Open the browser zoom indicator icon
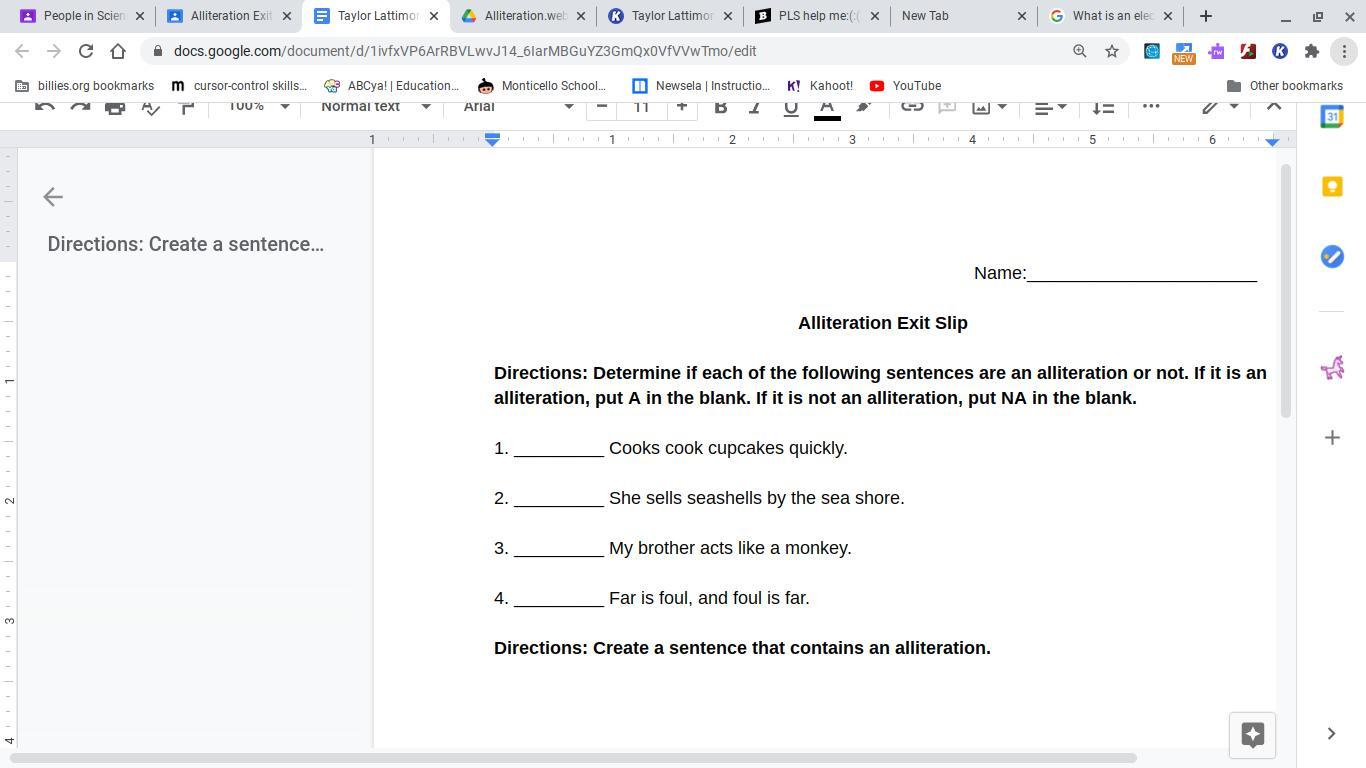Viewport: 1366px width, 768px height. (1079, 51)
